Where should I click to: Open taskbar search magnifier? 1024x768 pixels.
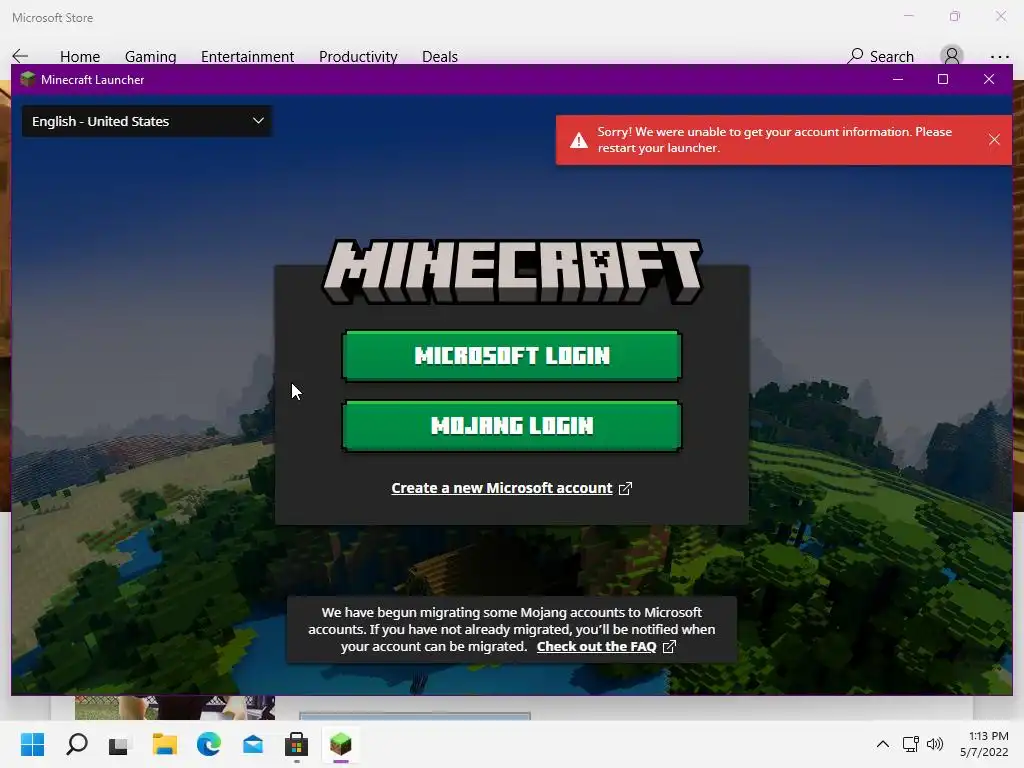[x=77, y=744]
